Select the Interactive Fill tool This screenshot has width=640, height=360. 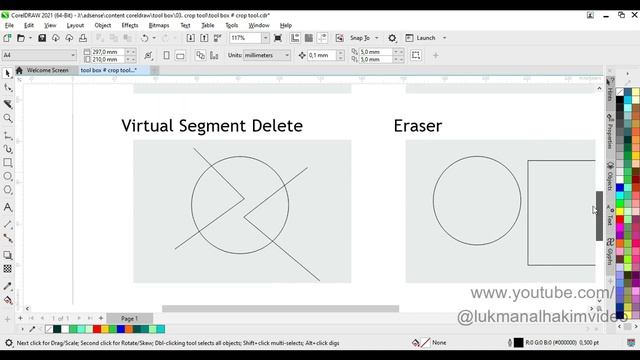click(7, 300)
